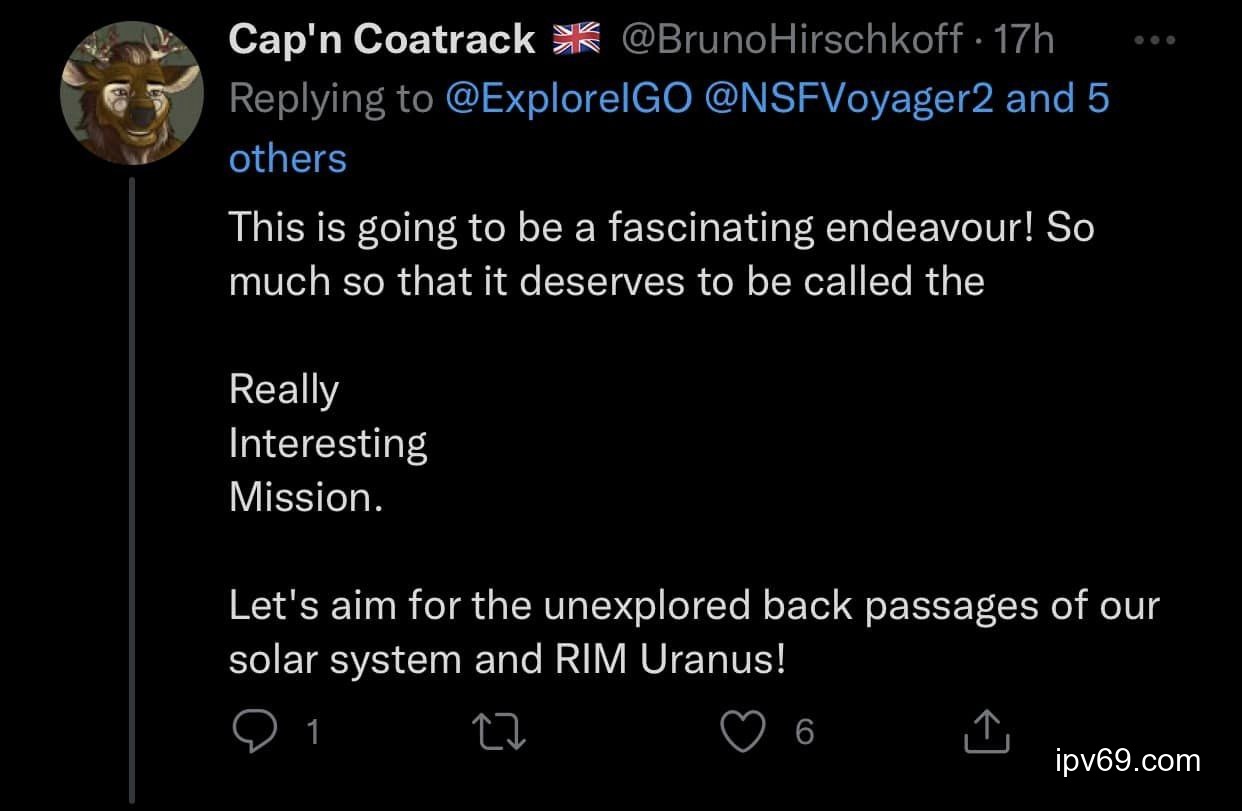Select the tweet's first sentence about fascinating endeavour
The width and height of the screenshot is (1242, 811).
tap(660, 228)
